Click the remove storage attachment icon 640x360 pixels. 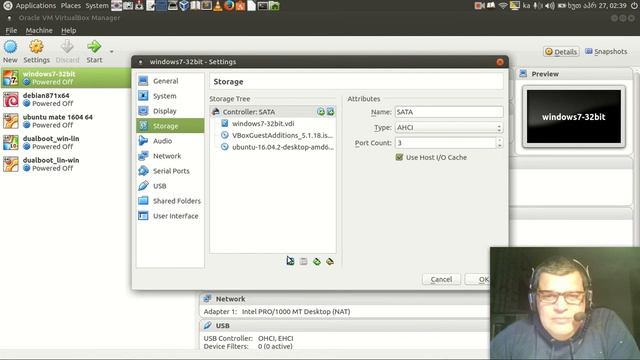point(330,261)
